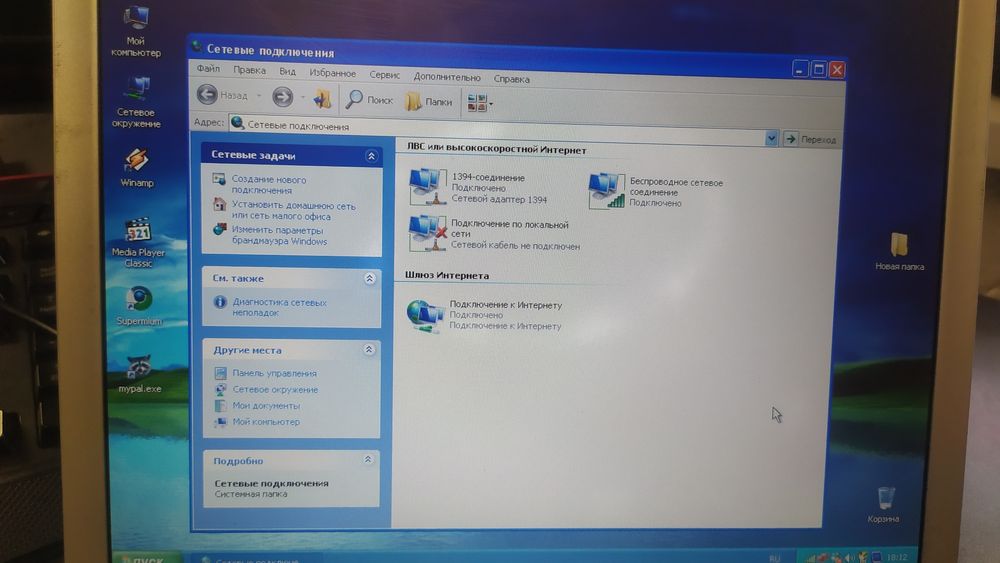The height and width of the screenshot is (563, 1000).
Task: Click the ЛВС или высокоскоростной Интернет header
Action: (496, 149)
